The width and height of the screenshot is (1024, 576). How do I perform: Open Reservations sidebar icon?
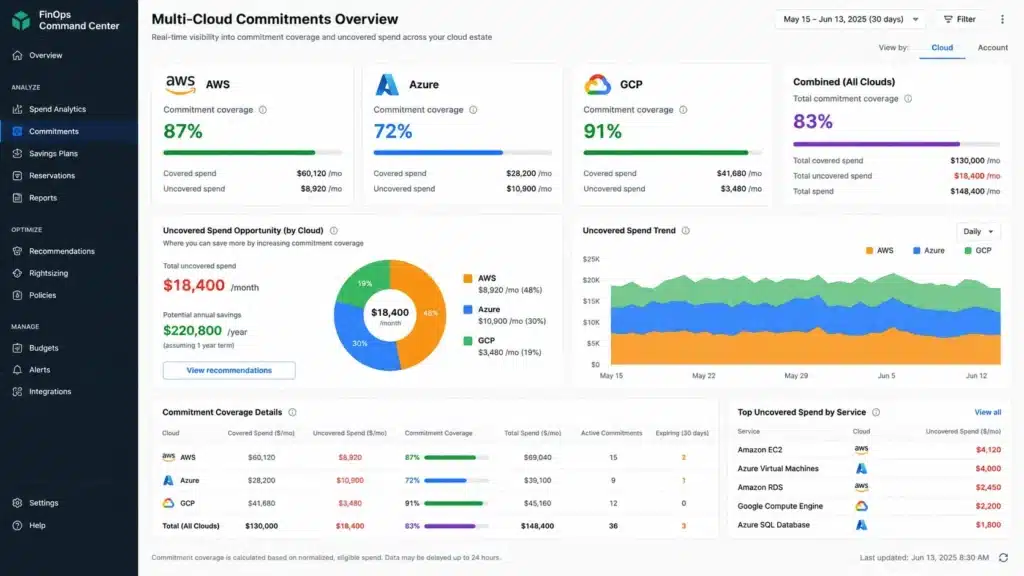[18, 176]
